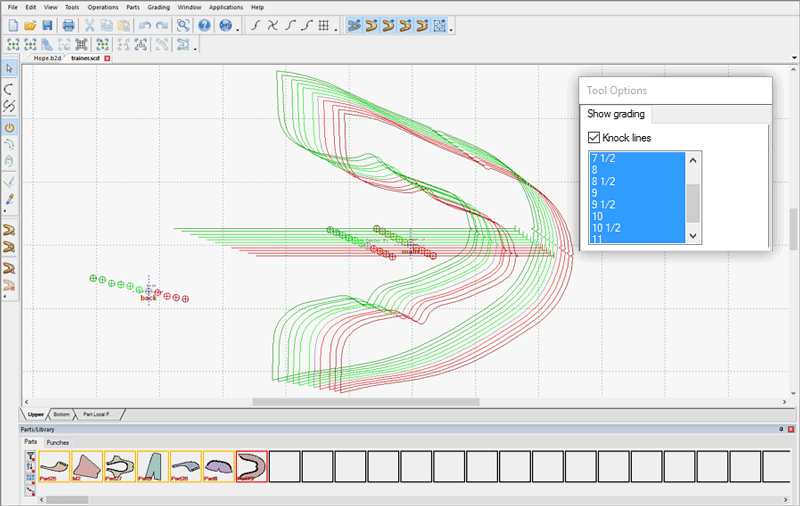Select size 10 1/2 in grading list
The image size is (800, 506).
(637, 228)
